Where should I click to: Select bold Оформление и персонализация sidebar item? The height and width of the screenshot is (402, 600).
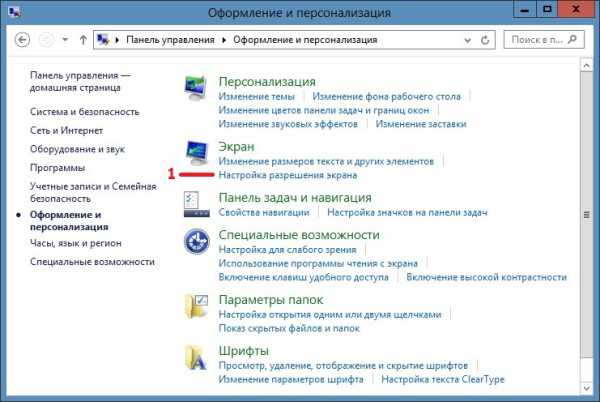click(69, 221)
